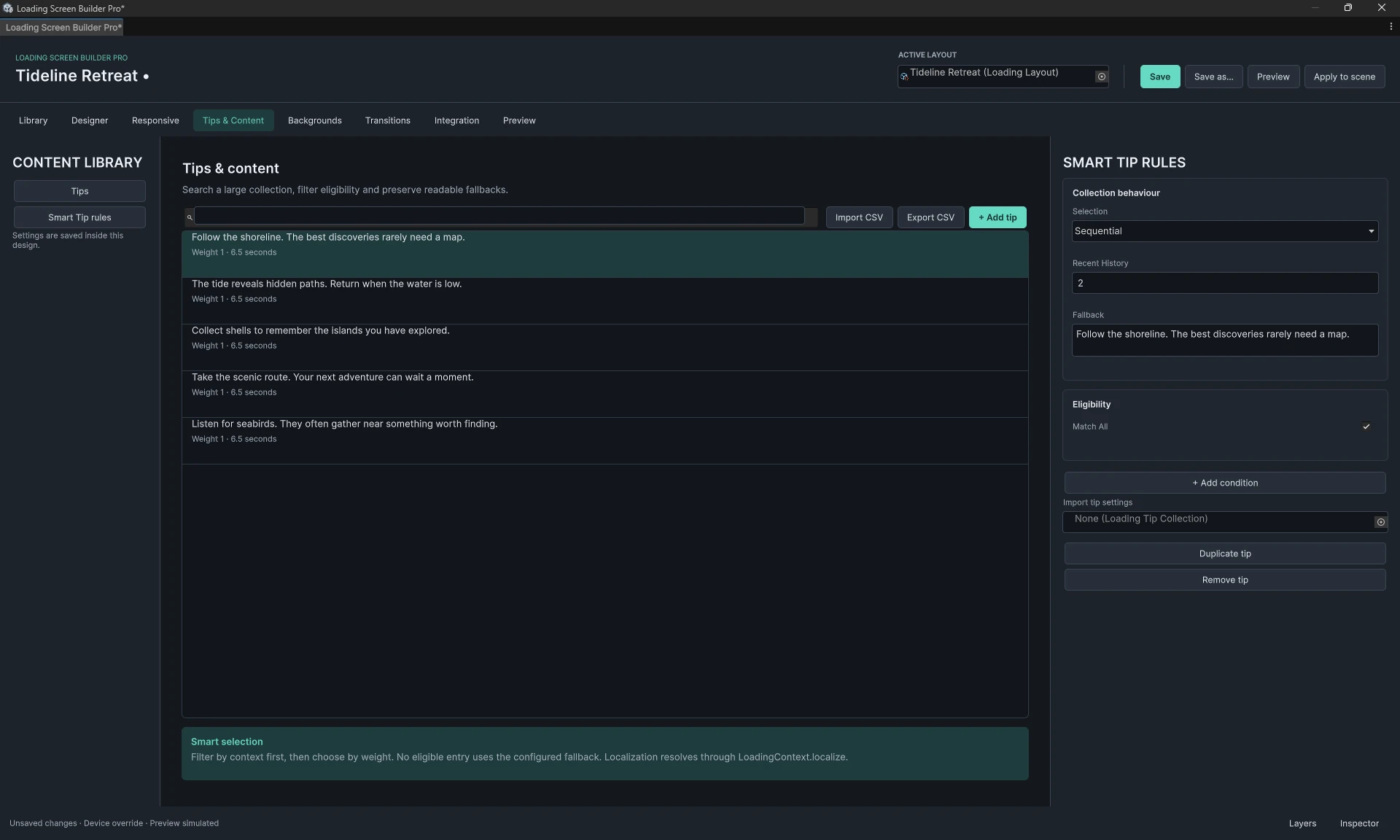This screenshot has height=840, width=1400.
Task: Click inside the Fallback text box
Action: click(x=1225, y=340)
